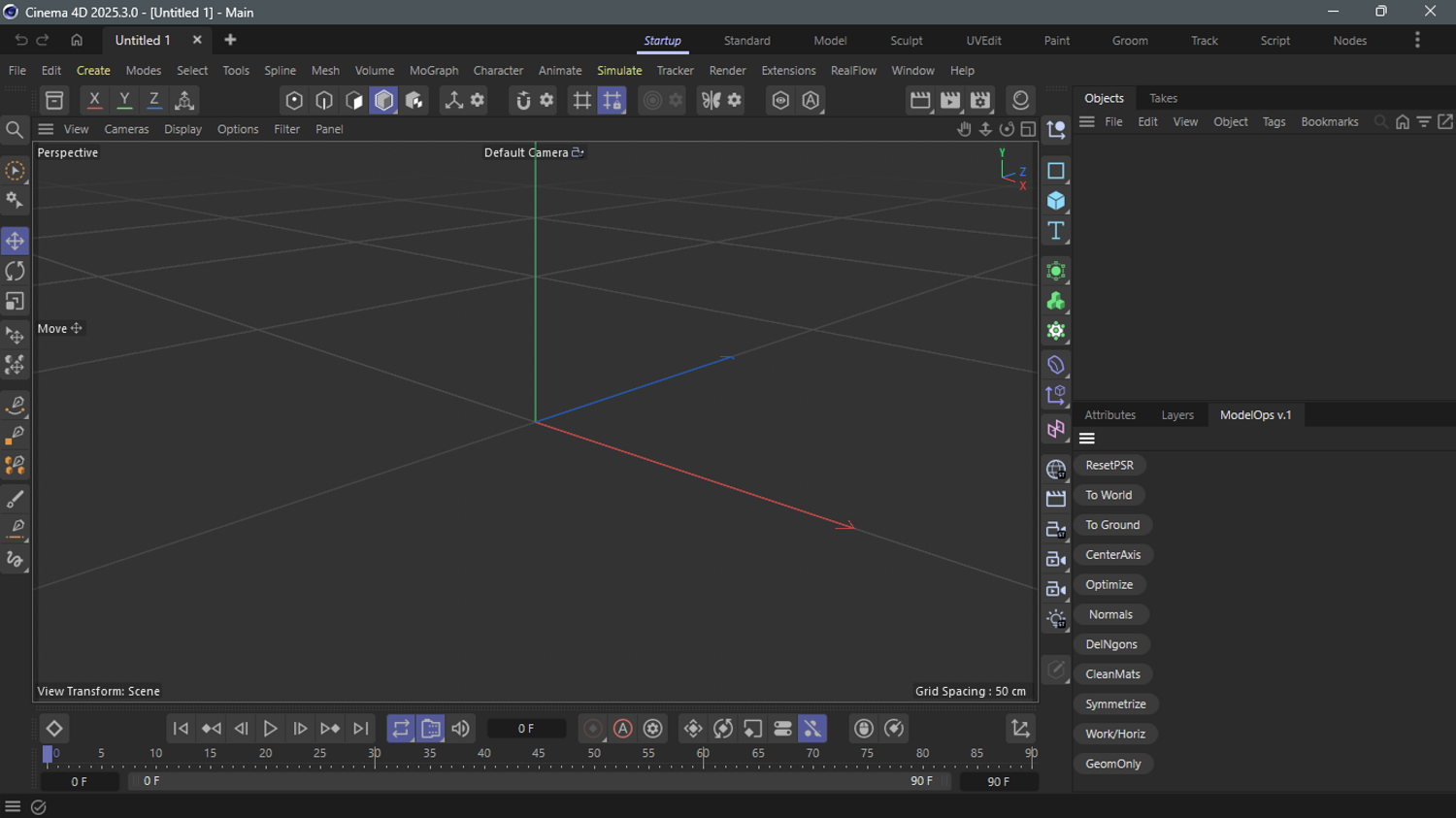Toggle the coordinate system icon

click(x=184, y=100)
